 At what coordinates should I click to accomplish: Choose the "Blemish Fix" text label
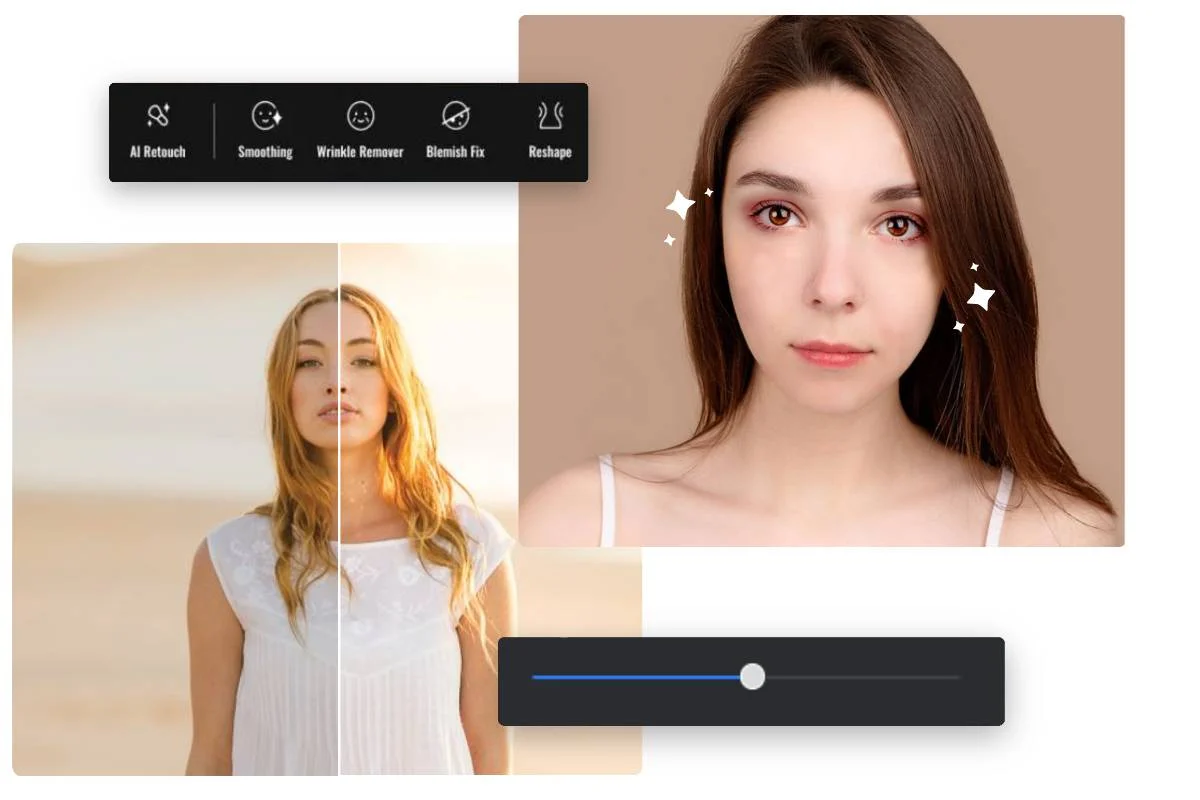[x=455, y=153]
